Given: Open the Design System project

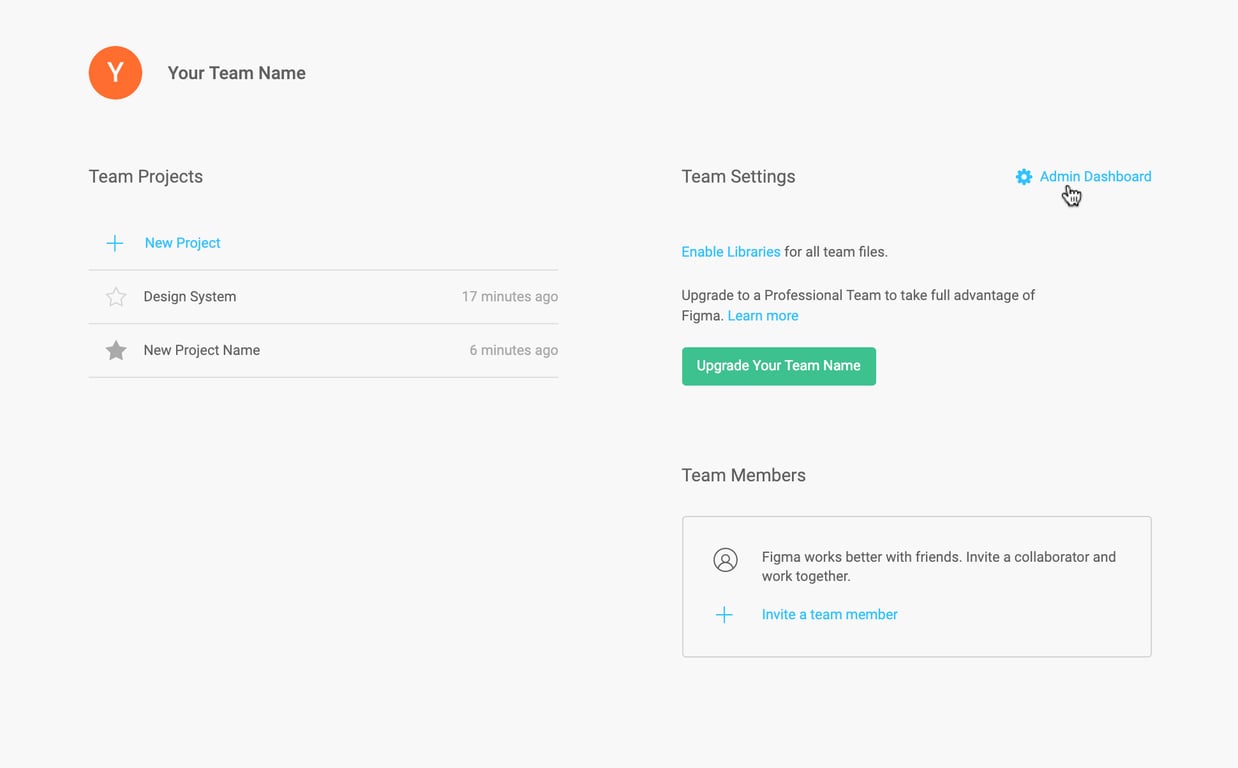Looking at the screenshot, I should pyautogui.click(x=190, y=297).
